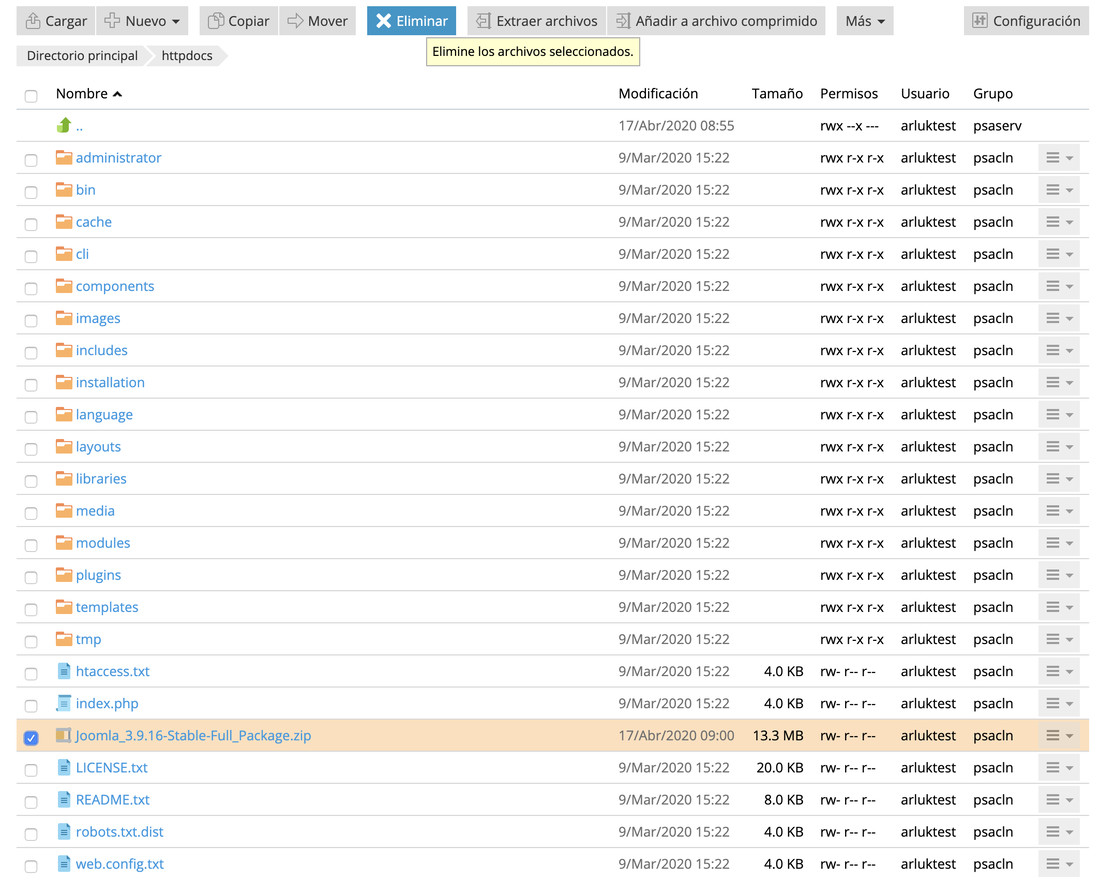Click the htaccess.txt file icon

(64, 671)
